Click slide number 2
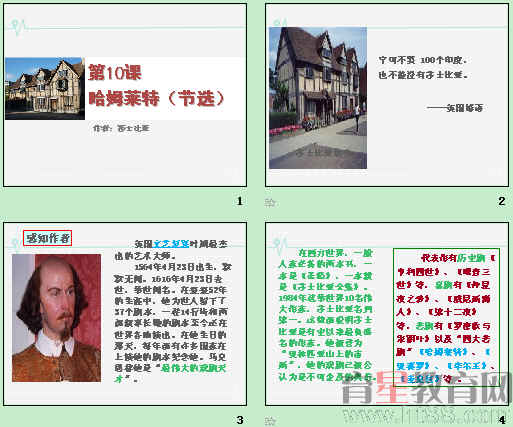Image resolution: width=513 pixels, height=427 pixels. point(502,201)
